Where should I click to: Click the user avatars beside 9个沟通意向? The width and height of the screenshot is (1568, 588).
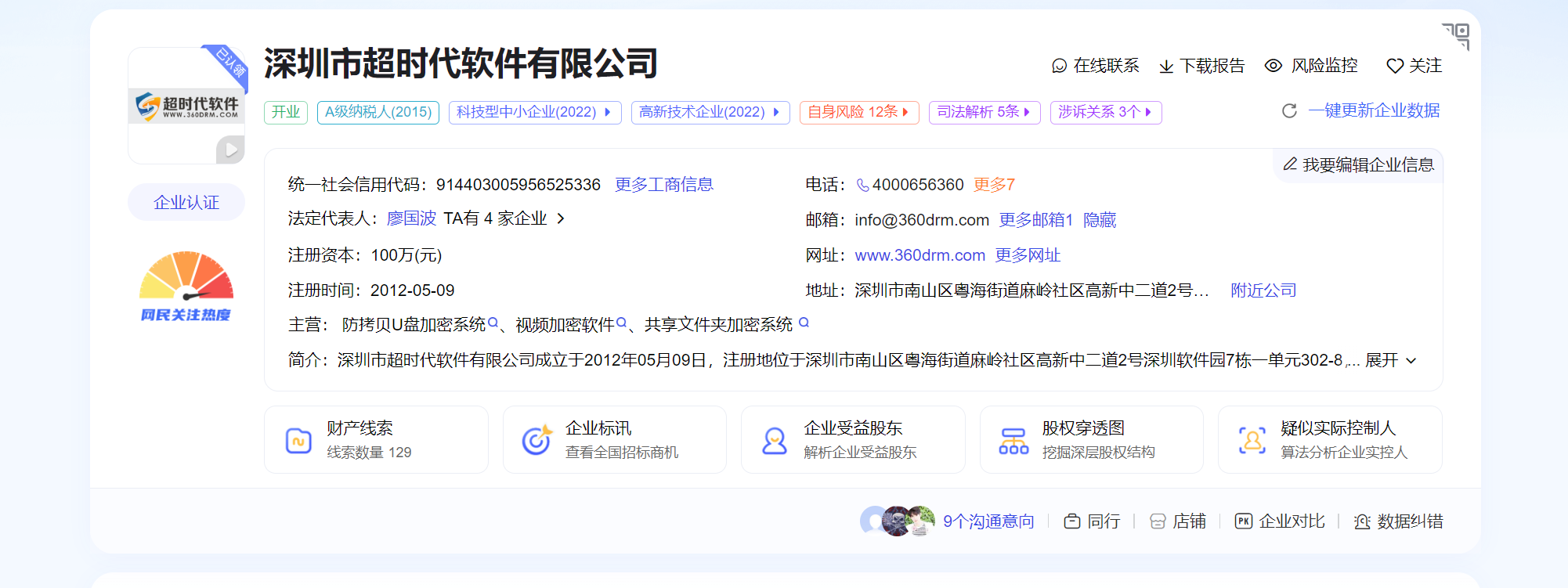click(x=898, y=521)
